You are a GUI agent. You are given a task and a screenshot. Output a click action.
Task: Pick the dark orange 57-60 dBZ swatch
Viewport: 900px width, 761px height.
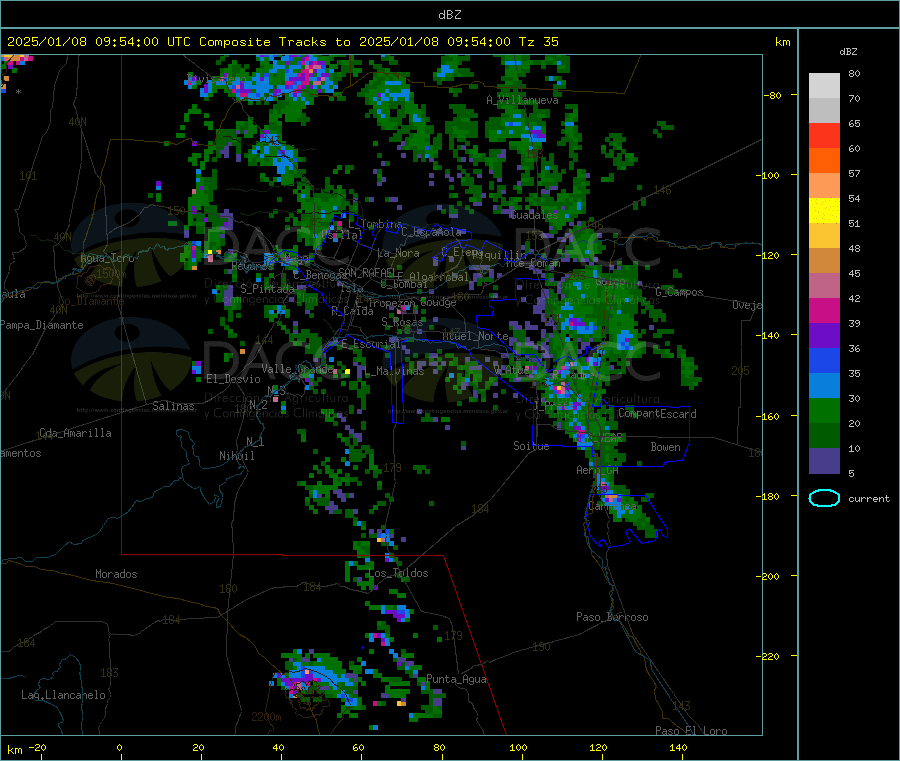point(824,161)
